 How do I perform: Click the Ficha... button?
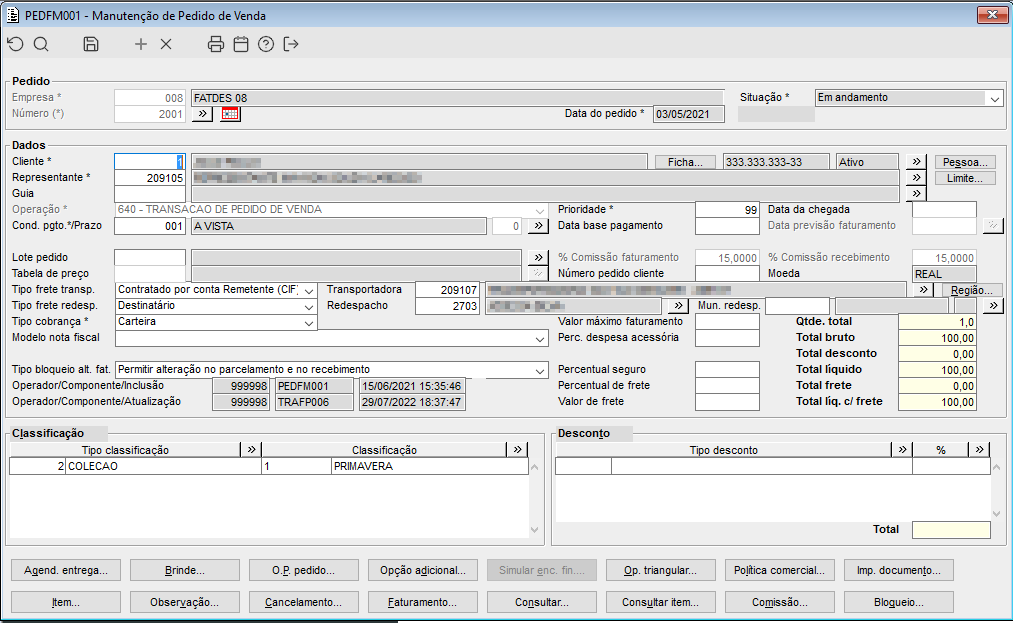point(685,162)
